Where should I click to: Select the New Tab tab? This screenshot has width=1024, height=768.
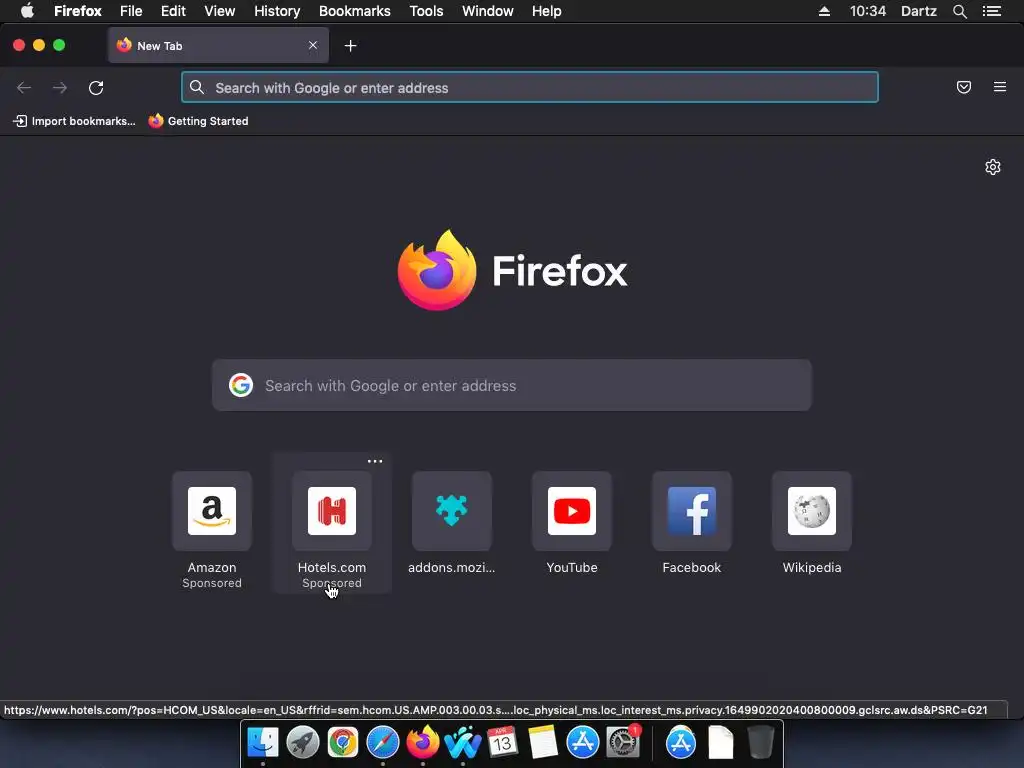coord(218,46)
